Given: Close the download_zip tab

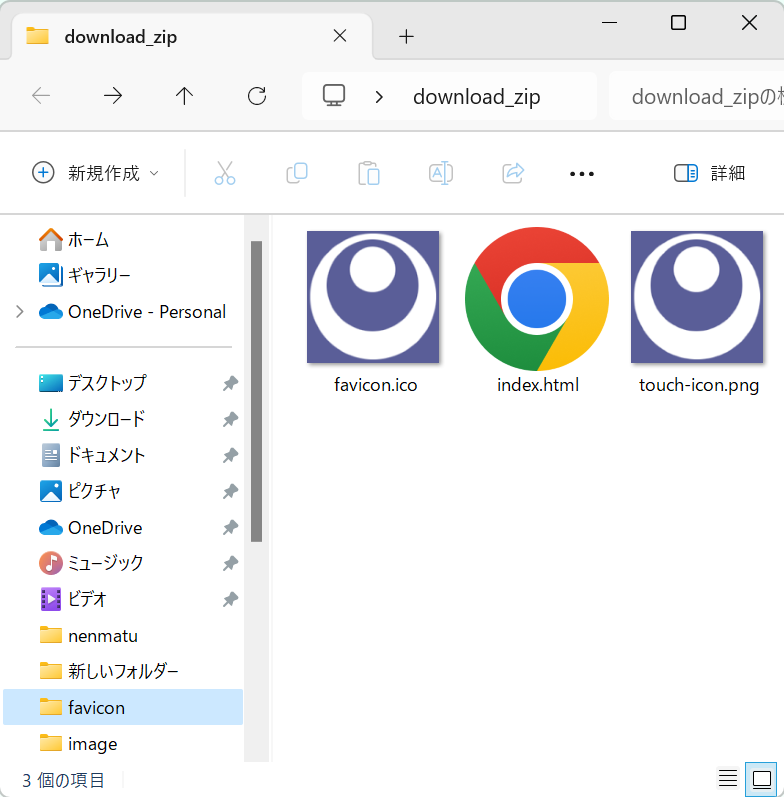Looking at the screenshot, I should 340,36.
